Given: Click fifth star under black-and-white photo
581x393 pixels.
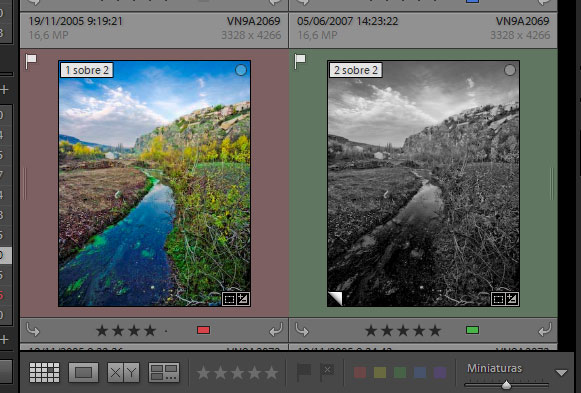Looking at the screenshot, I should (435, 330).
